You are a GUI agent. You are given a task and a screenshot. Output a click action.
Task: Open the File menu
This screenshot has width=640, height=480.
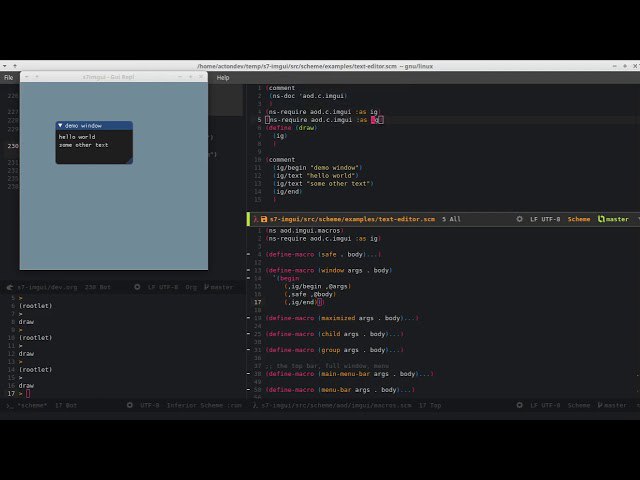click(x=9, y=78)
